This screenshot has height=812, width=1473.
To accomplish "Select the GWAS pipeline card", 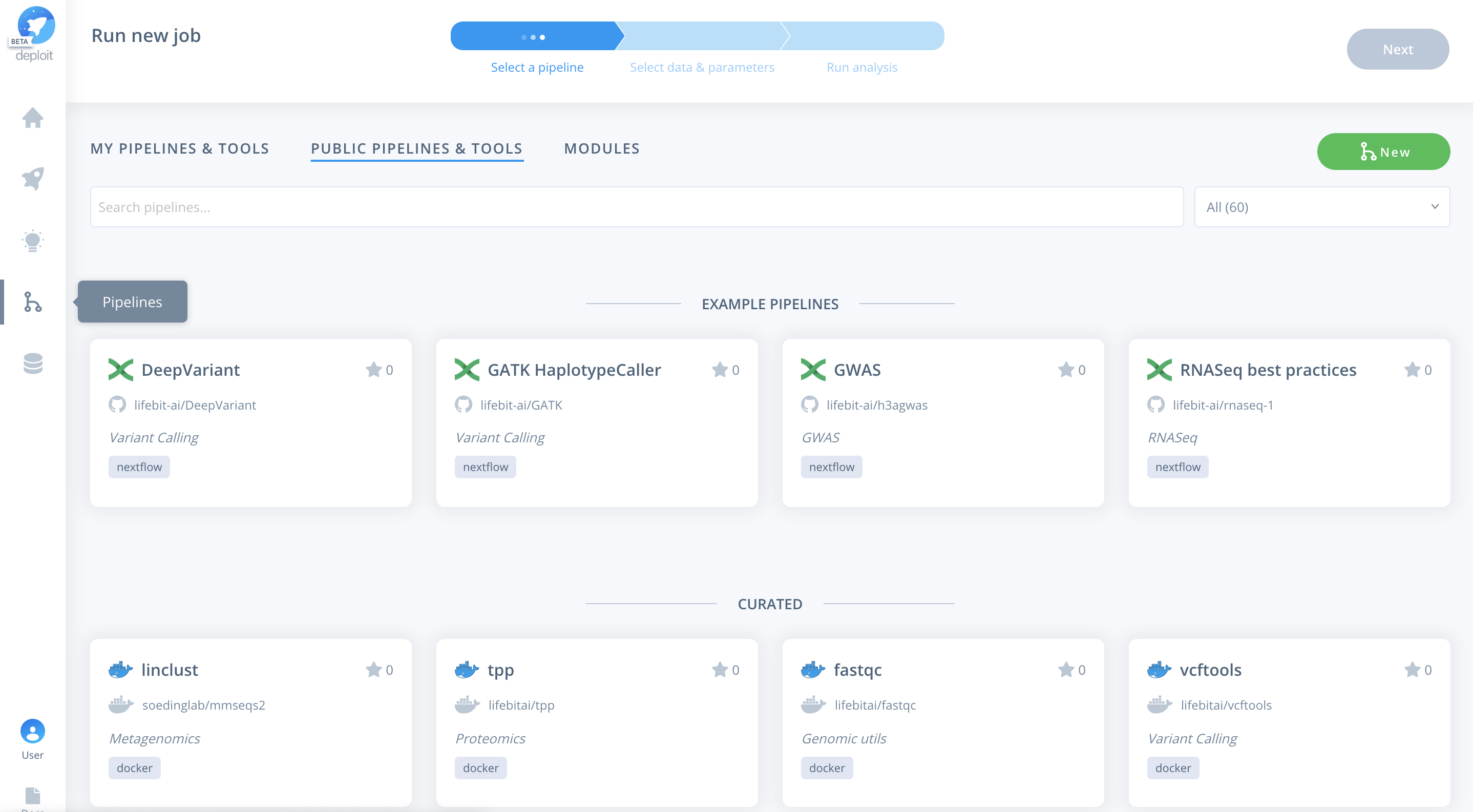I will (942, 423).
